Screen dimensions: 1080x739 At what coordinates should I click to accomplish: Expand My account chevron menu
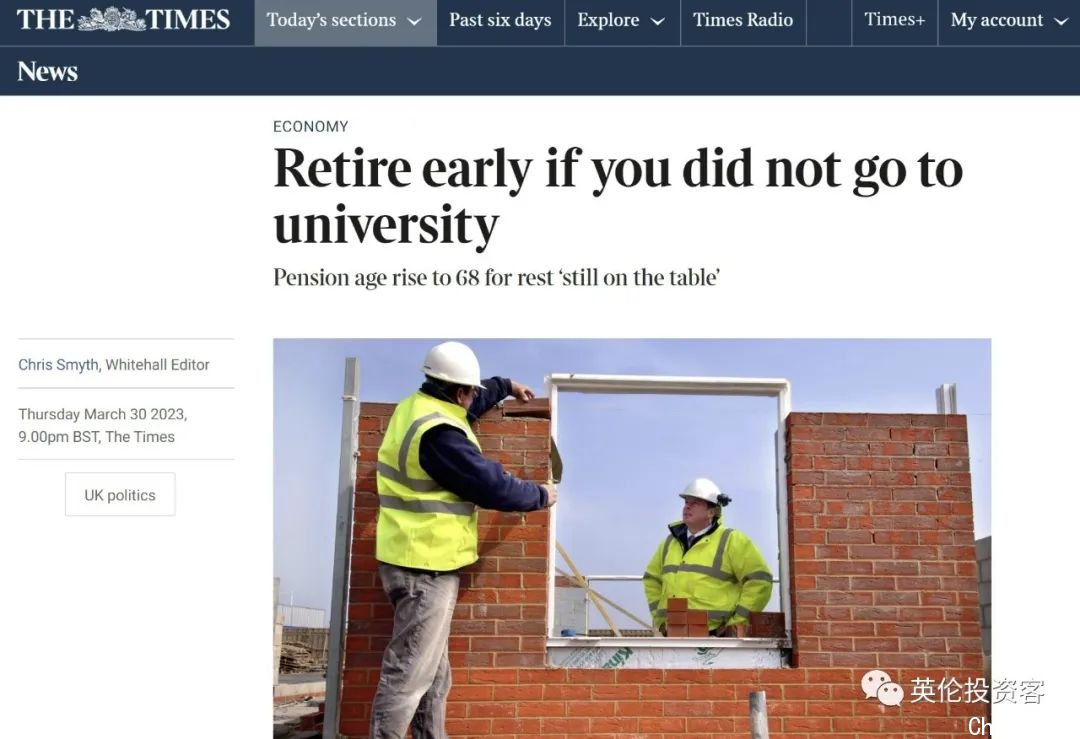click(1061, 21)
